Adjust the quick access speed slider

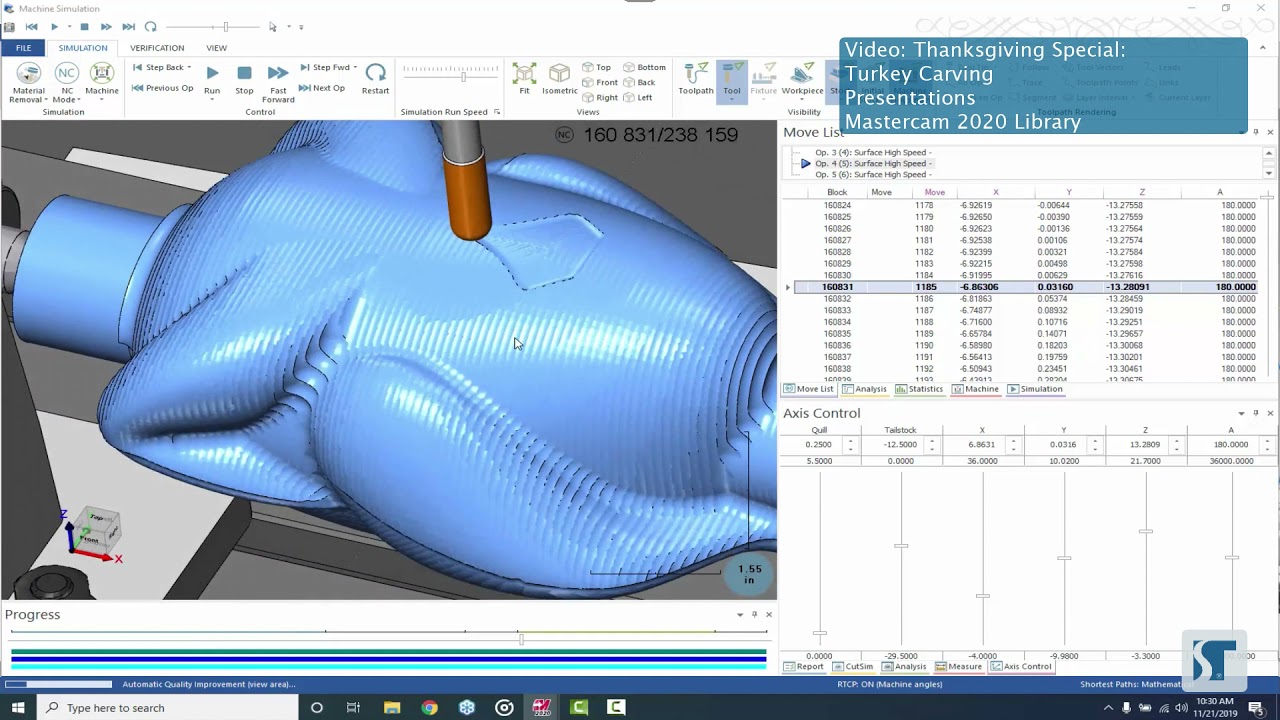pyautogui.click(x=226, y=27)
